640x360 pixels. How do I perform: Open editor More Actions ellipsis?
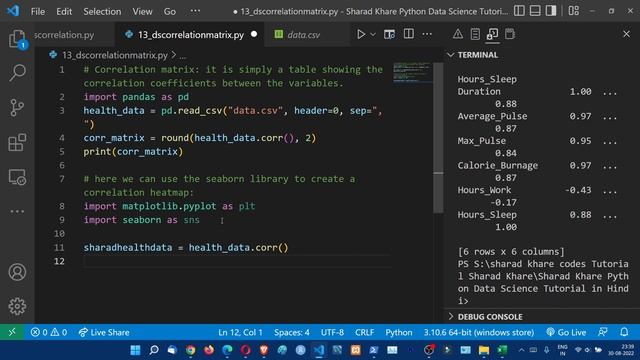coord(427,34)
